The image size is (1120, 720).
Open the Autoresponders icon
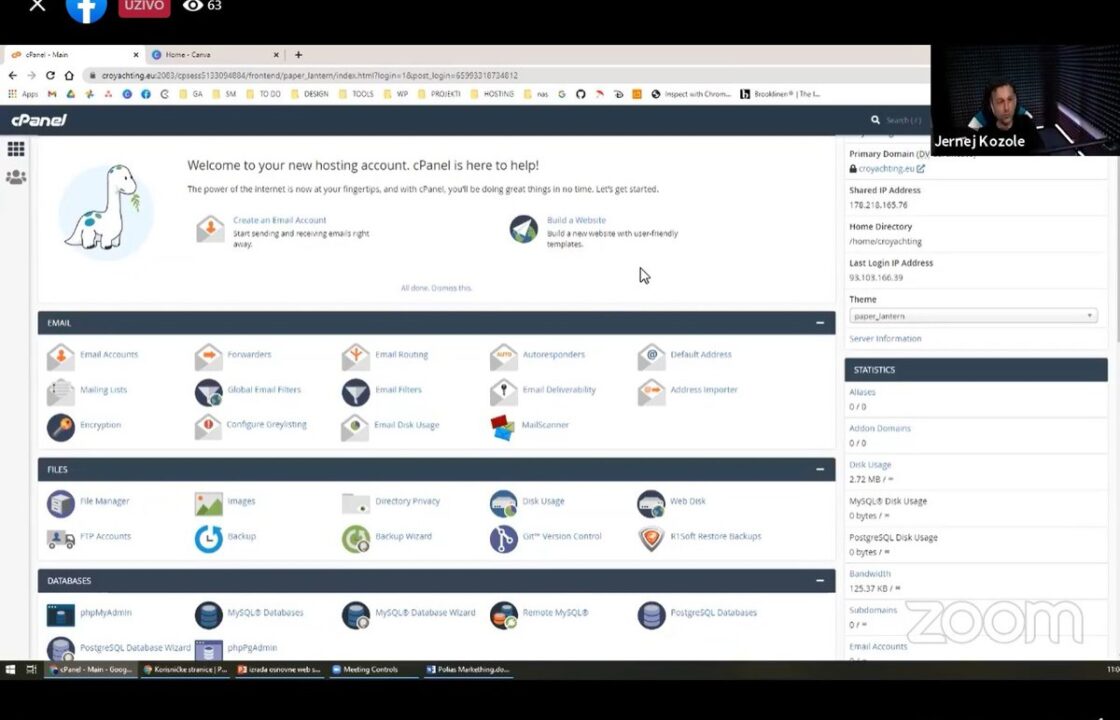point(504,355)
